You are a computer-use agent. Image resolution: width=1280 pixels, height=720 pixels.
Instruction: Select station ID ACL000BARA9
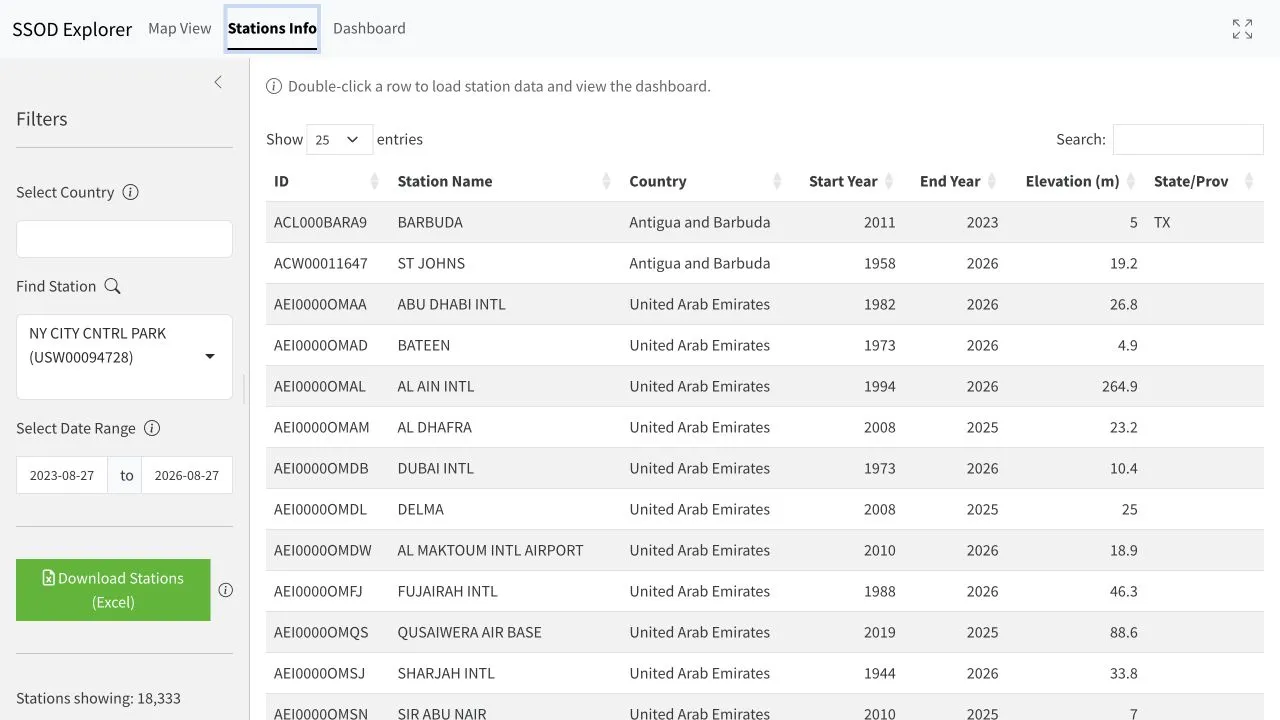point(320,222)
